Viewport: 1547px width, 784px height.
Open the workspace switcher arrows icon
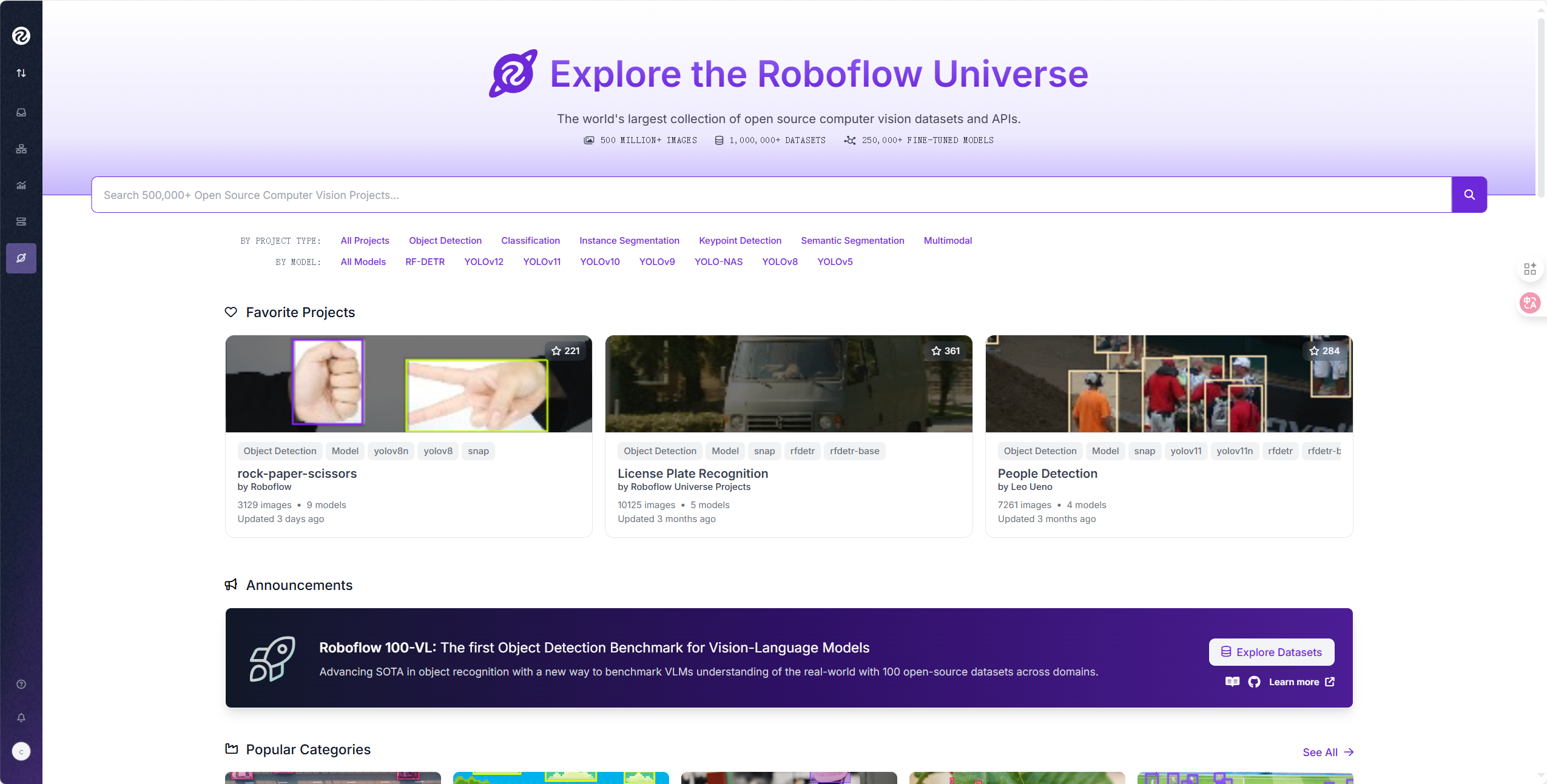tap(21, 73)
